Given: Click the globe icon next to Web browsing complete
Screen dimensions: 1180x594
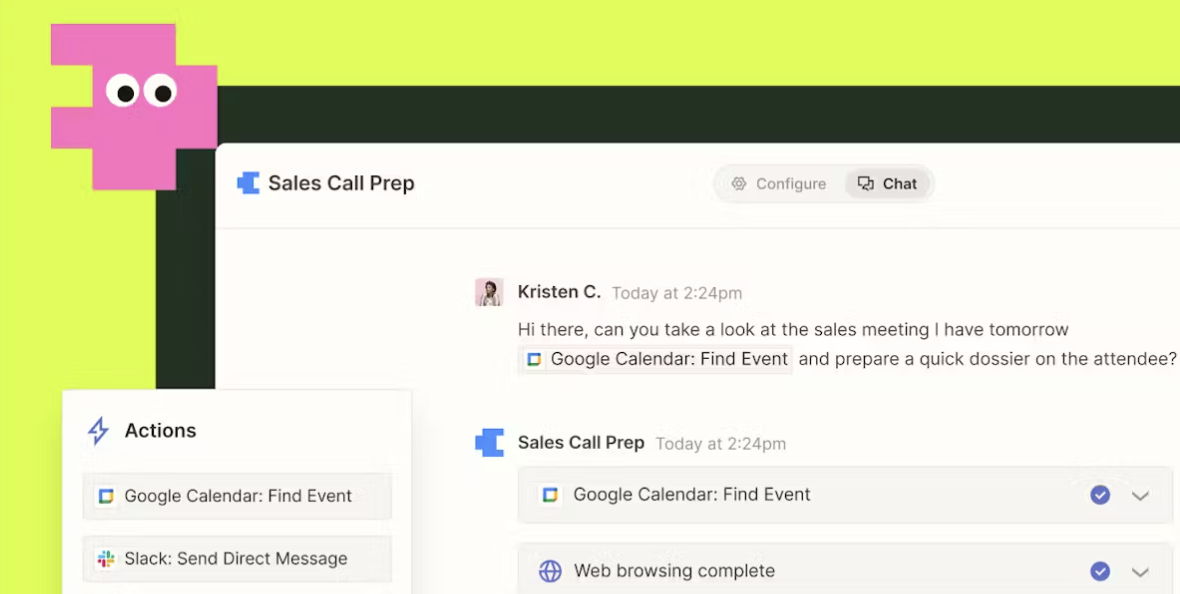Looking at the screenshot, I should coord(550,571).
